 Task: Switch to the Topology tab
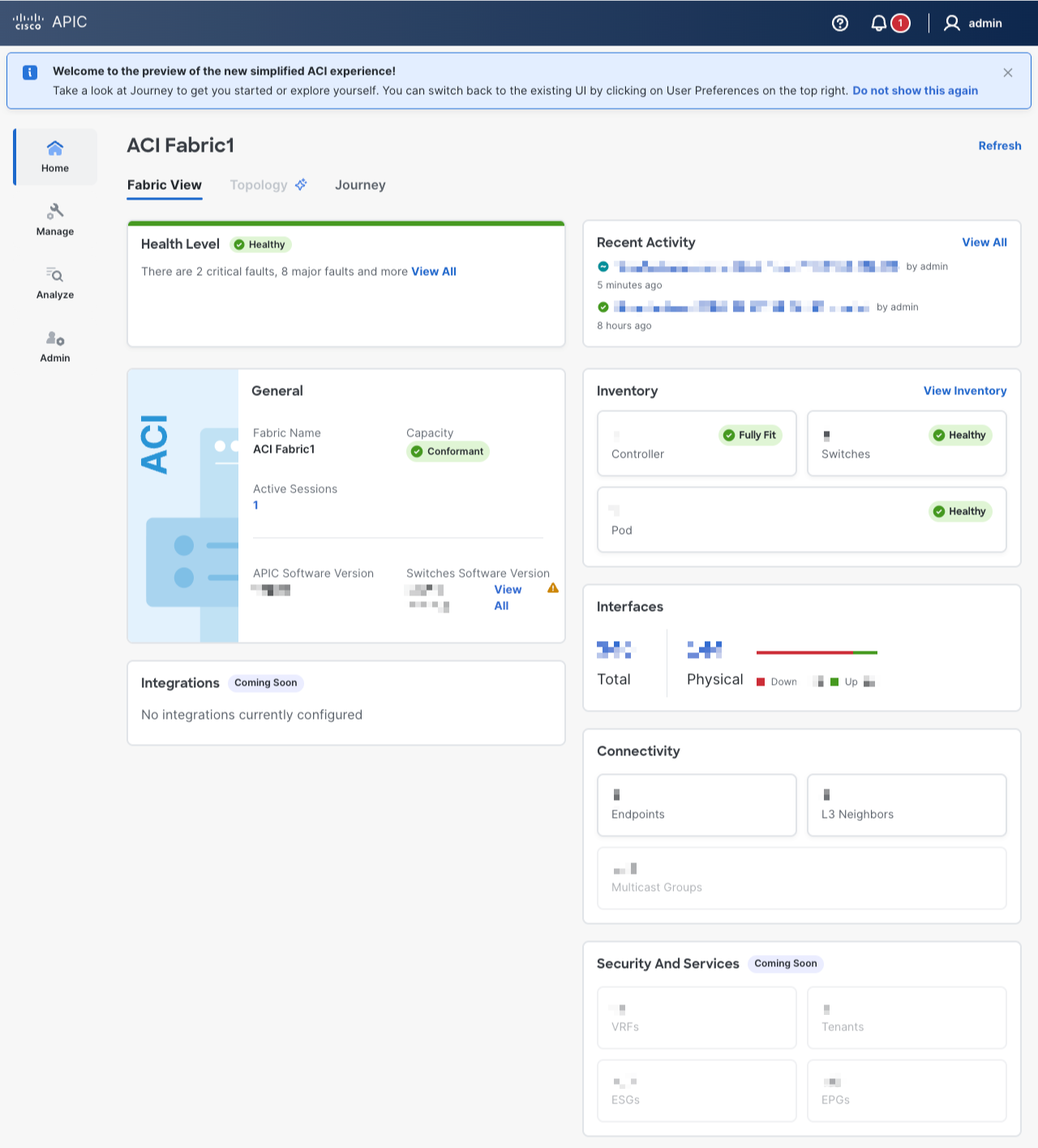coord(259,185)
